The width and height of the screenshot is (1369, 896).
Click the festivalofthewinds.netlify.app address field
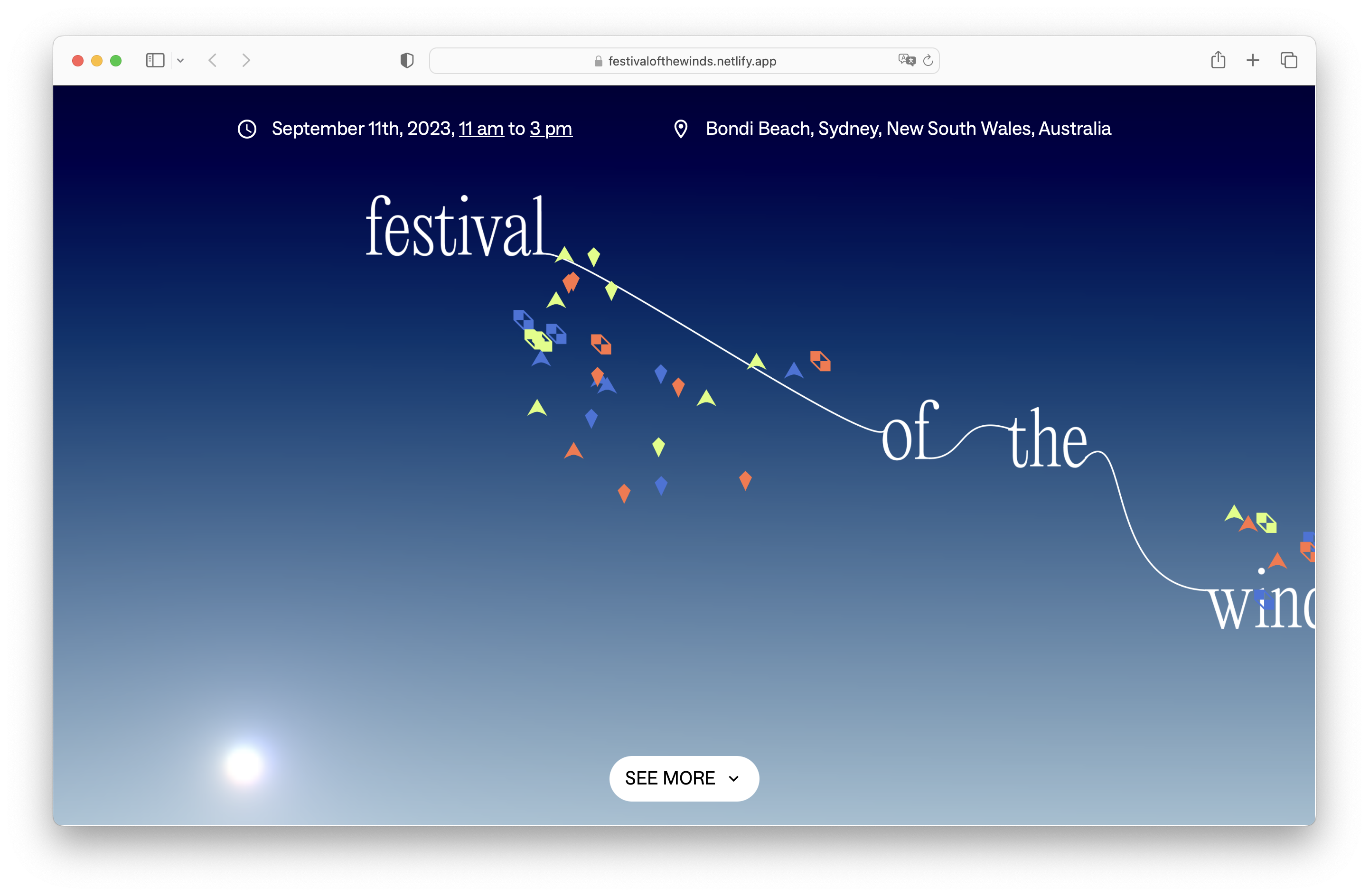click(692, 61)
